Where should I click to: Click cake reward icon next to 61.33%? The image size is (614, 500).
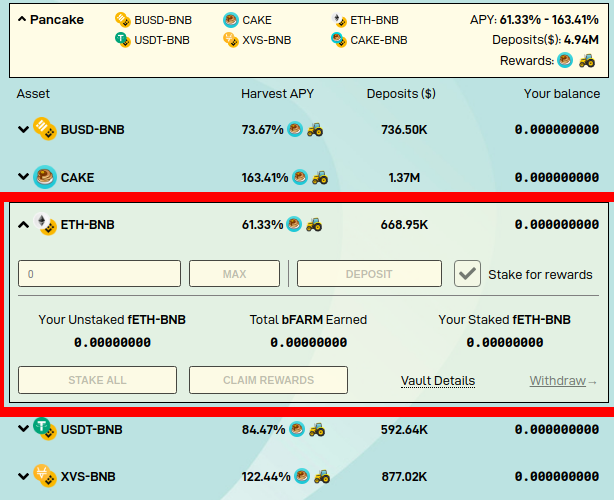pyautogui.click(x=294, y=224)
